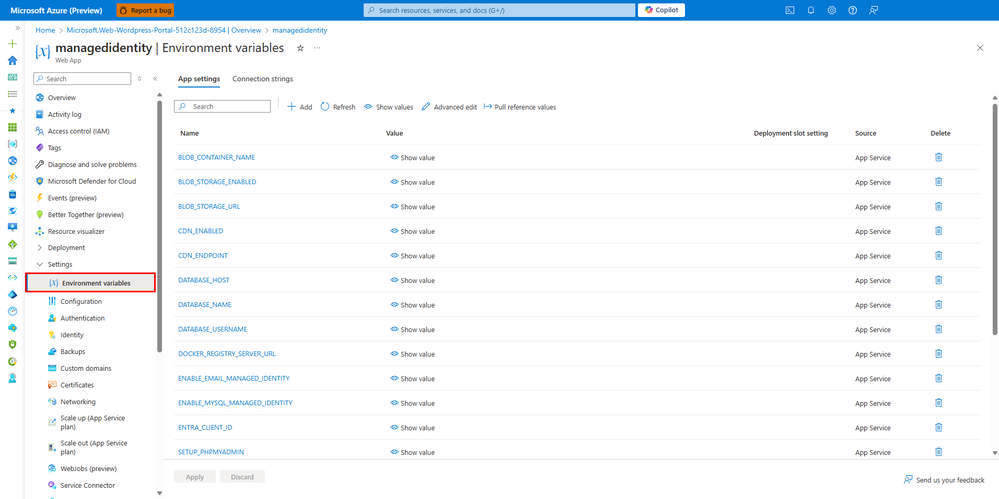The height and width of the screenshot is (499, 999).
Task: Show value for BLOB_STORAGE_ENABLED
Action: pos(413,182)
